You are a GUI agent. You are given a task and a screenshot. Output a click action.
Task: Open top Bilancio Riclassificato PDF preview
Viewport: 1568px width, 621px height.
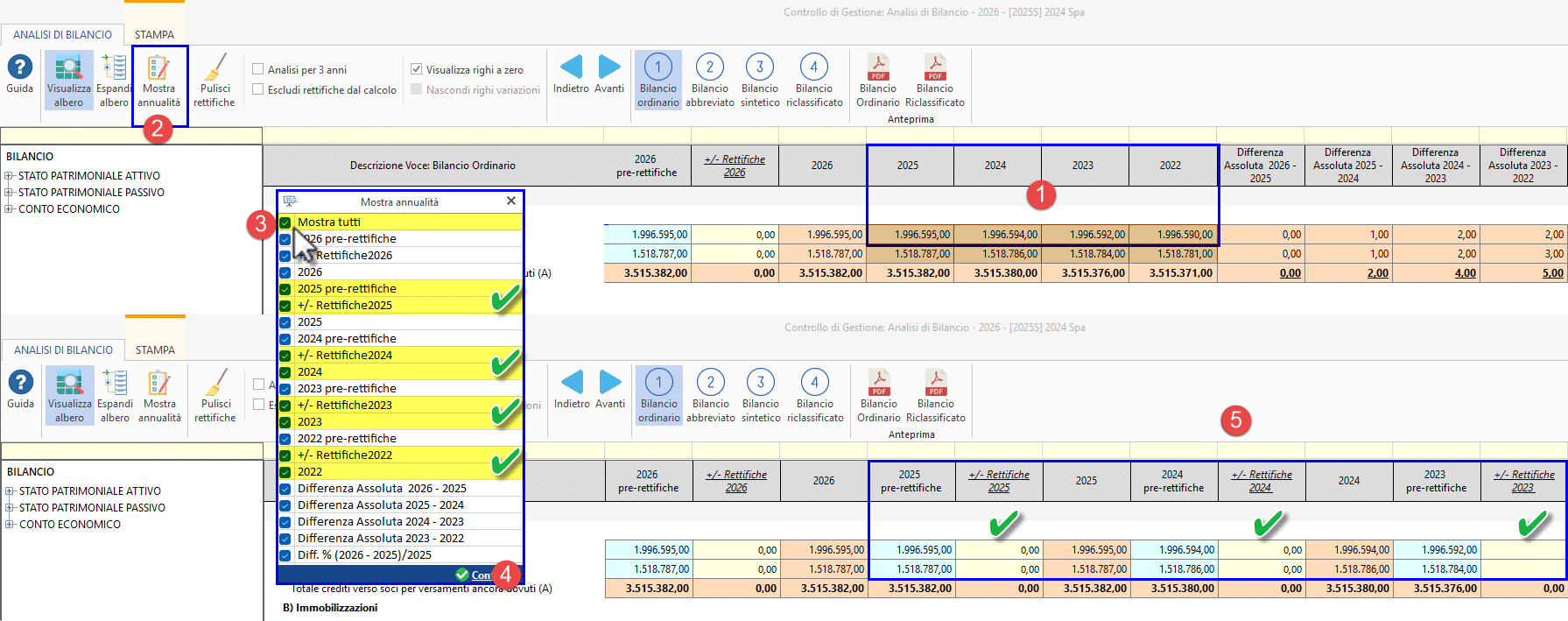pyautogui.click(x=935, y=81)
